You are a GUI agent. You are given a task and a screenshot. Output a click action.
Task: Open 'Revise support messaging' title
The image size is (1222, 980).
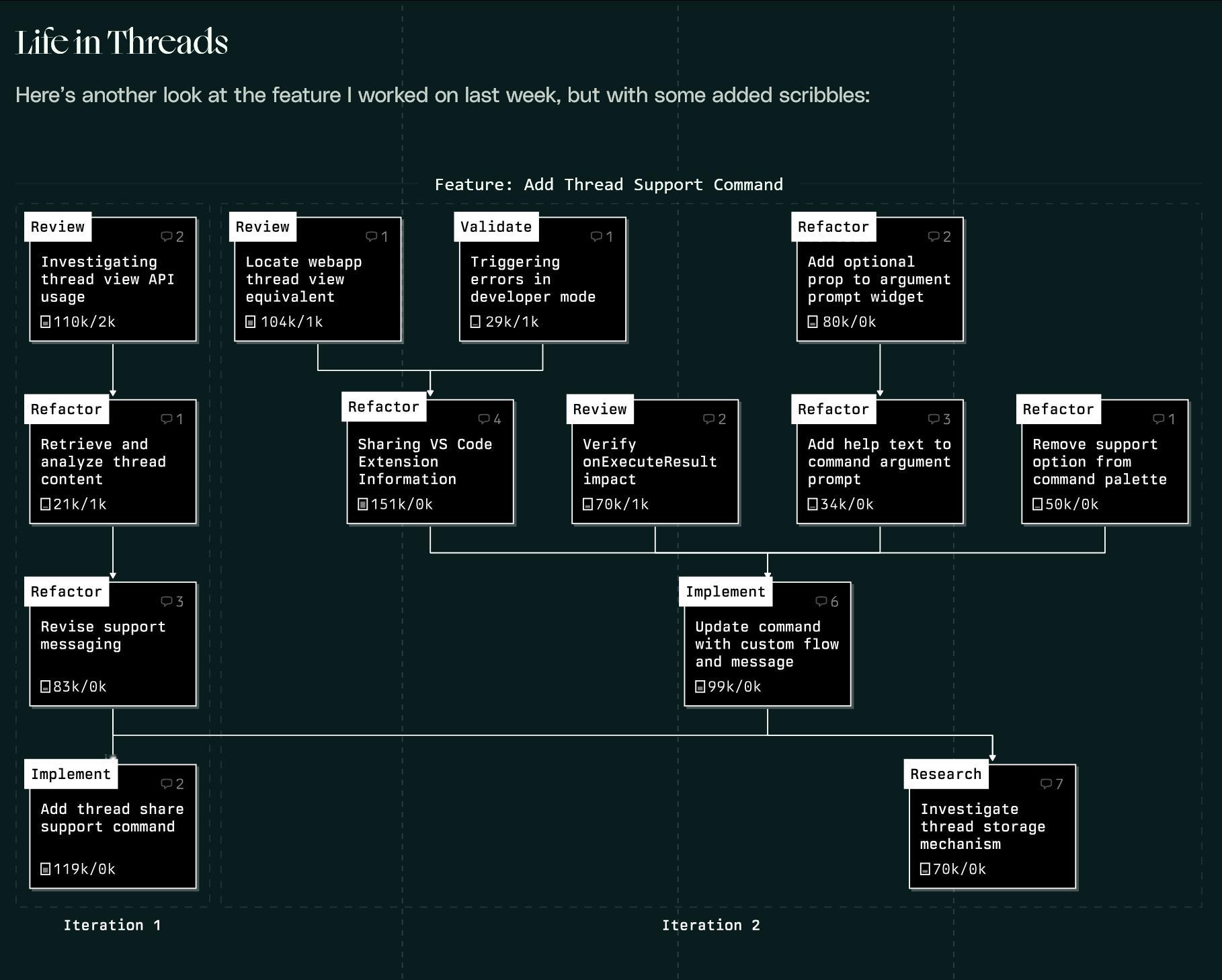click(103, 636)
